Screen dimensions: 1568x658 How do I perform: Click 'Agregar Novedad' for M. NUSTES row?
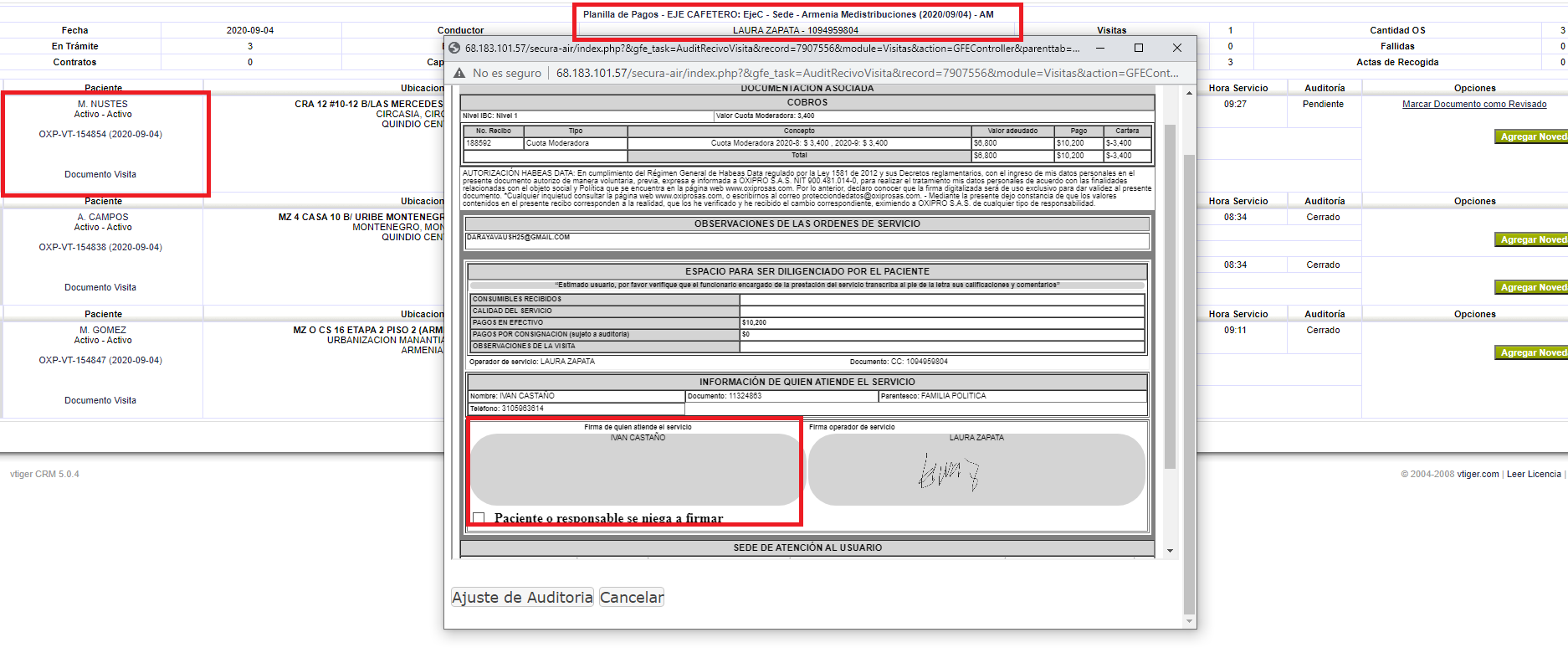1531,136
